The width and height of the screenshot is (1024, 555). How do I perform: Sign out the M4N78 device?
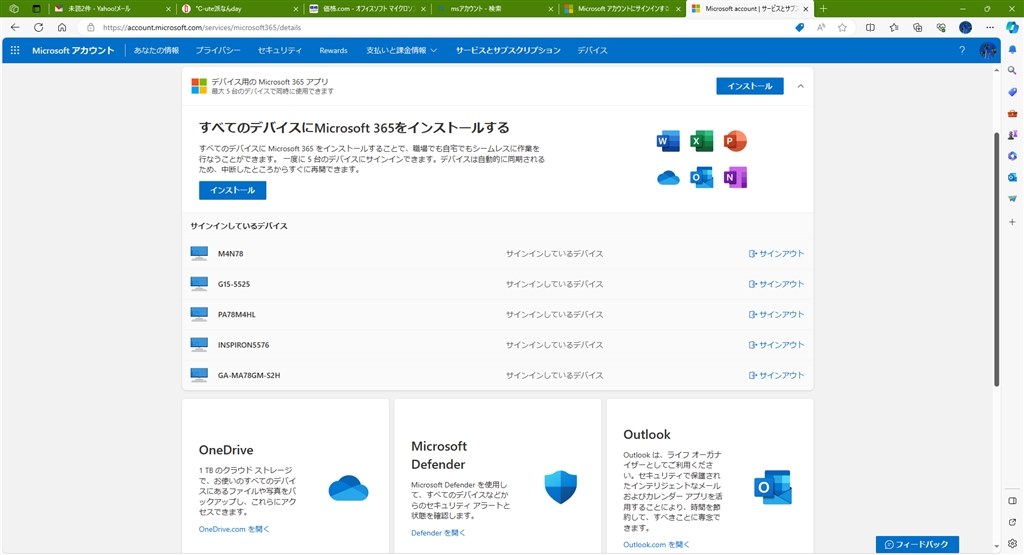[x=776, y=253]
